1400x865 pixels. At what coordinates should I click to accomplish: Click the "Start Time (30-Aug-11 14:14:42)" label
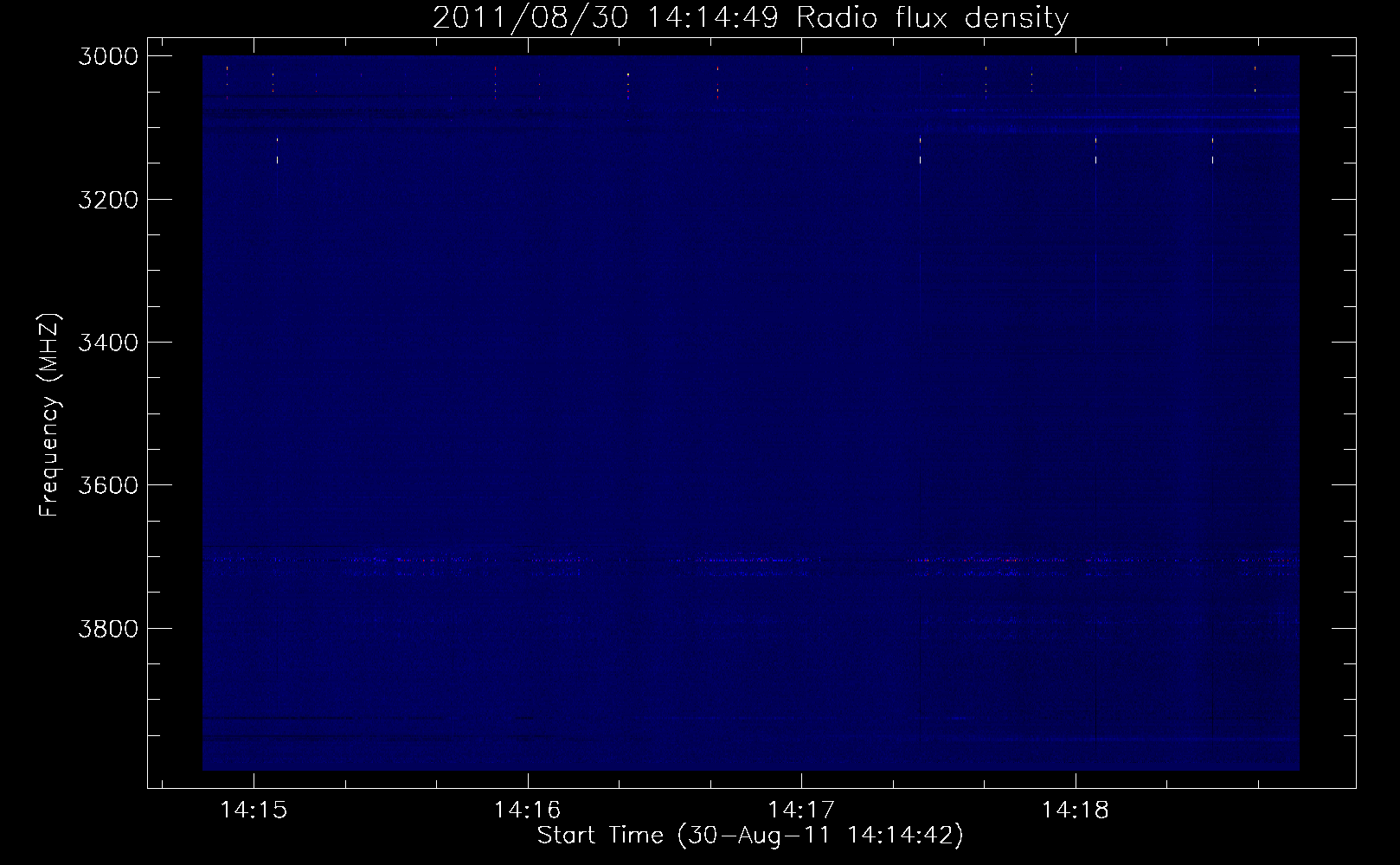[x=750, y=836]
